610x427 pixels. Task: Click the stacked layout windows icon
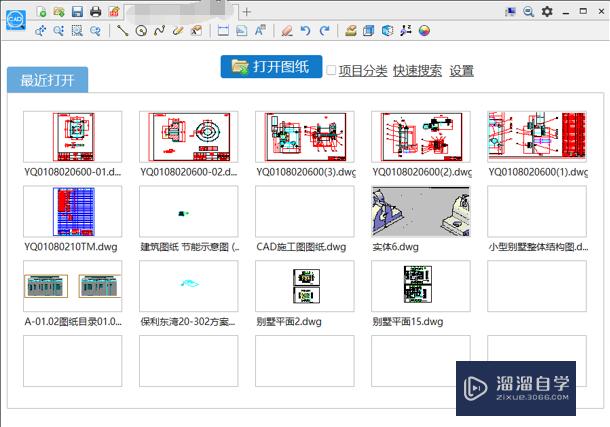pos(368,31)
